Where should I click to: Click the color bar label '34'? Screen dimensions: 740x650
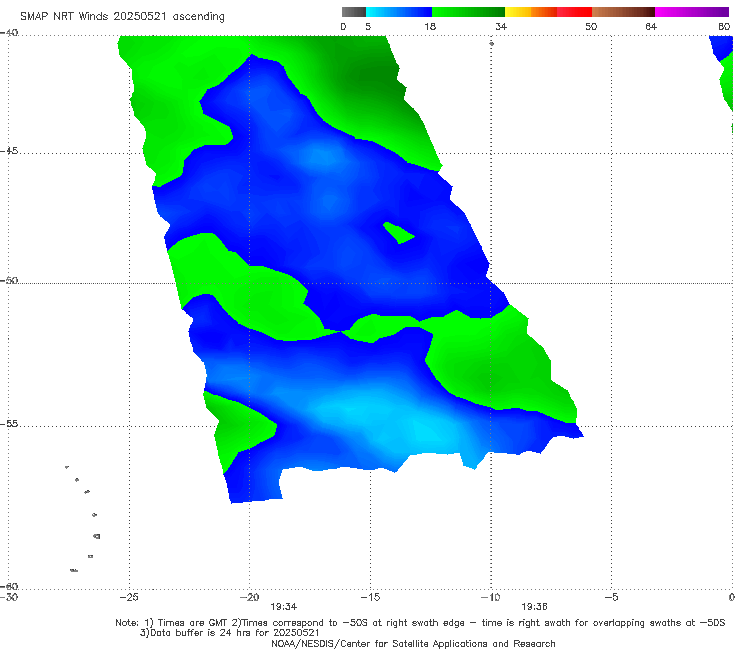pyautogui.click(x=501, y=27)
